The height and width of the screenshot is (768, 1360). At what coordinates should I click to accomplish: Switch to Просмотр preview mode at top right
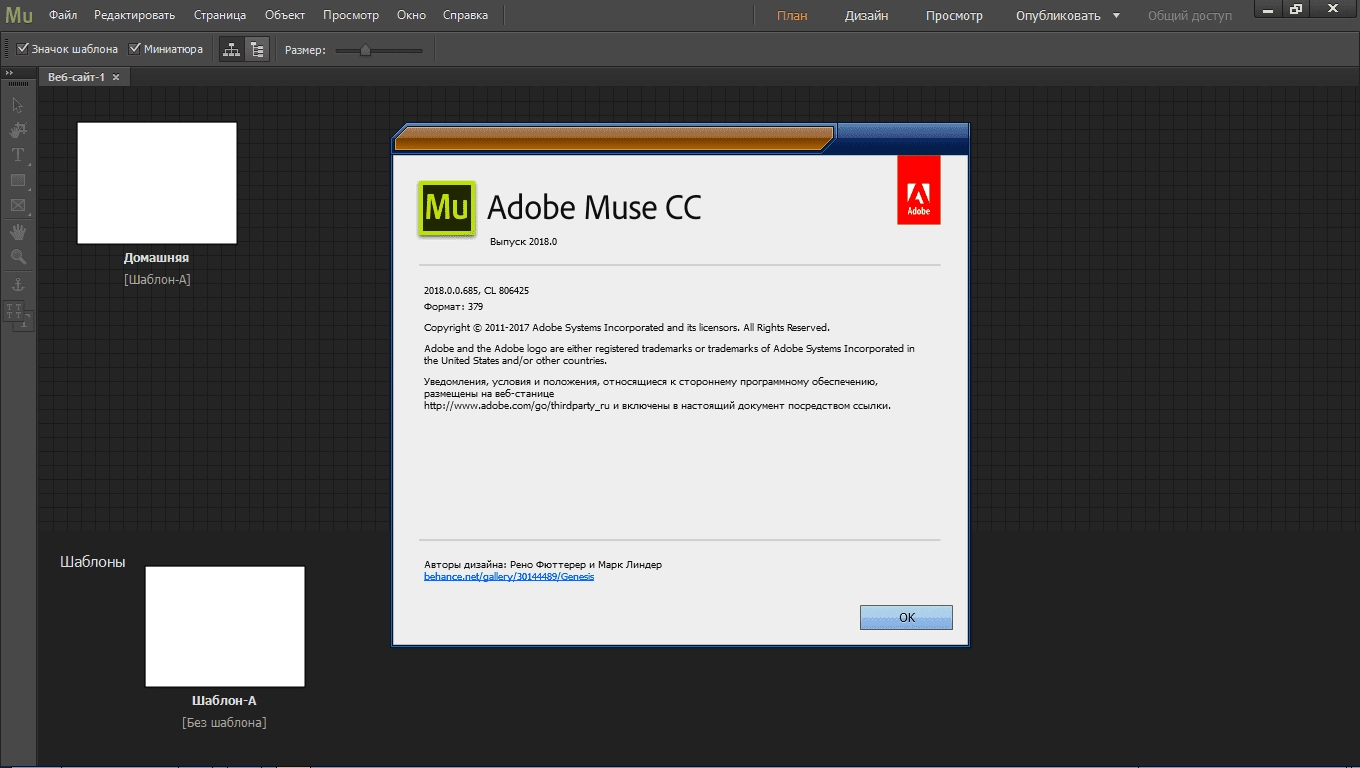coord(954,15)
